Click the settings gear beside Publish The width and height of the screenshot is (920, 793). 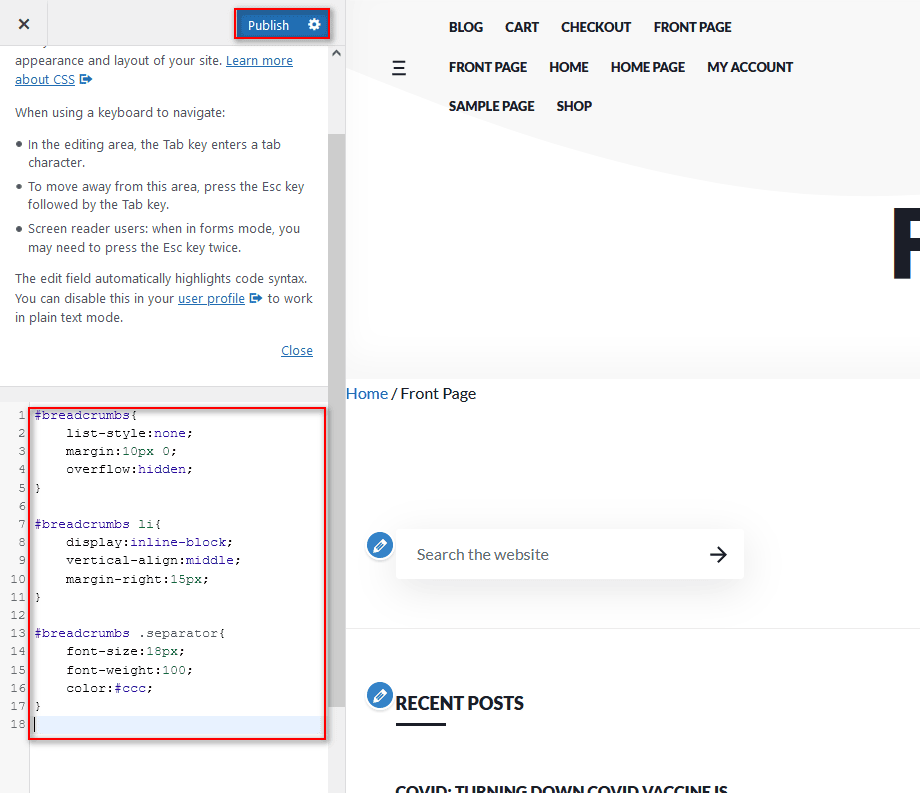click(x=316, y=23)
